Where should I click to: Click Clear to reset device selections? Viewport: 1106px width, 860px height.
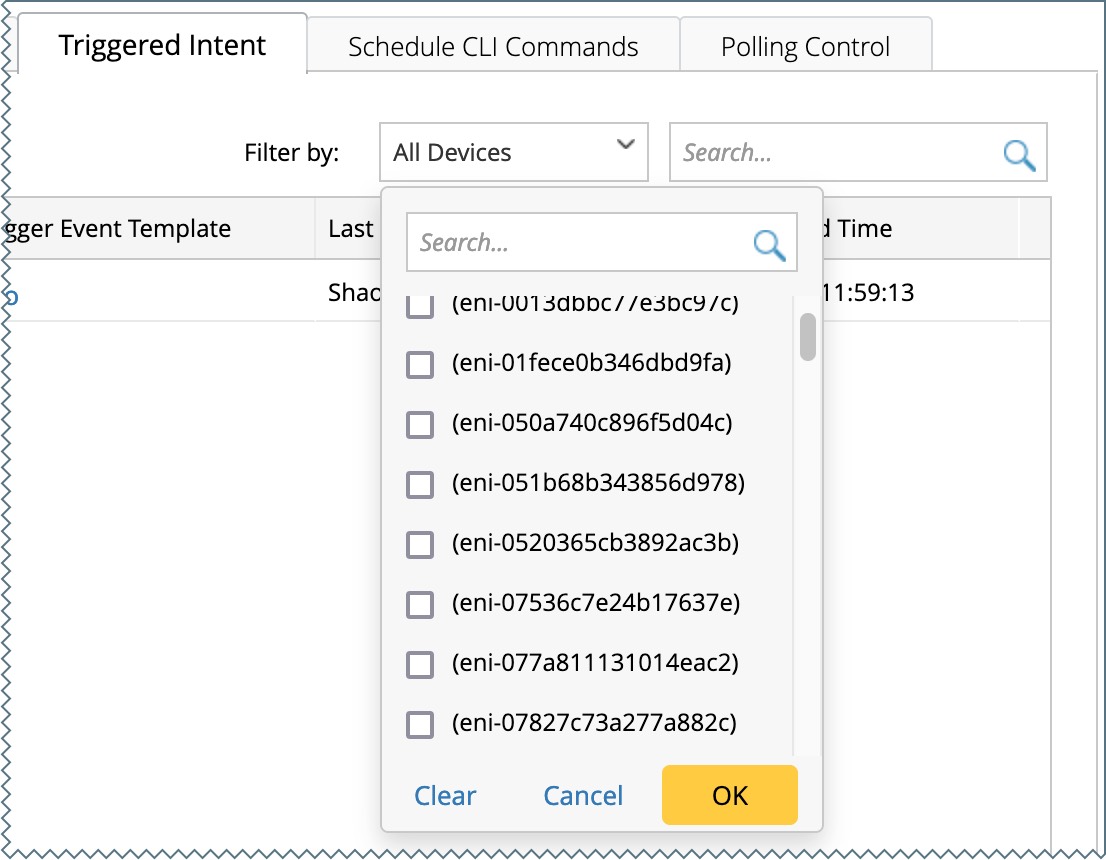(x=445, y=796)
